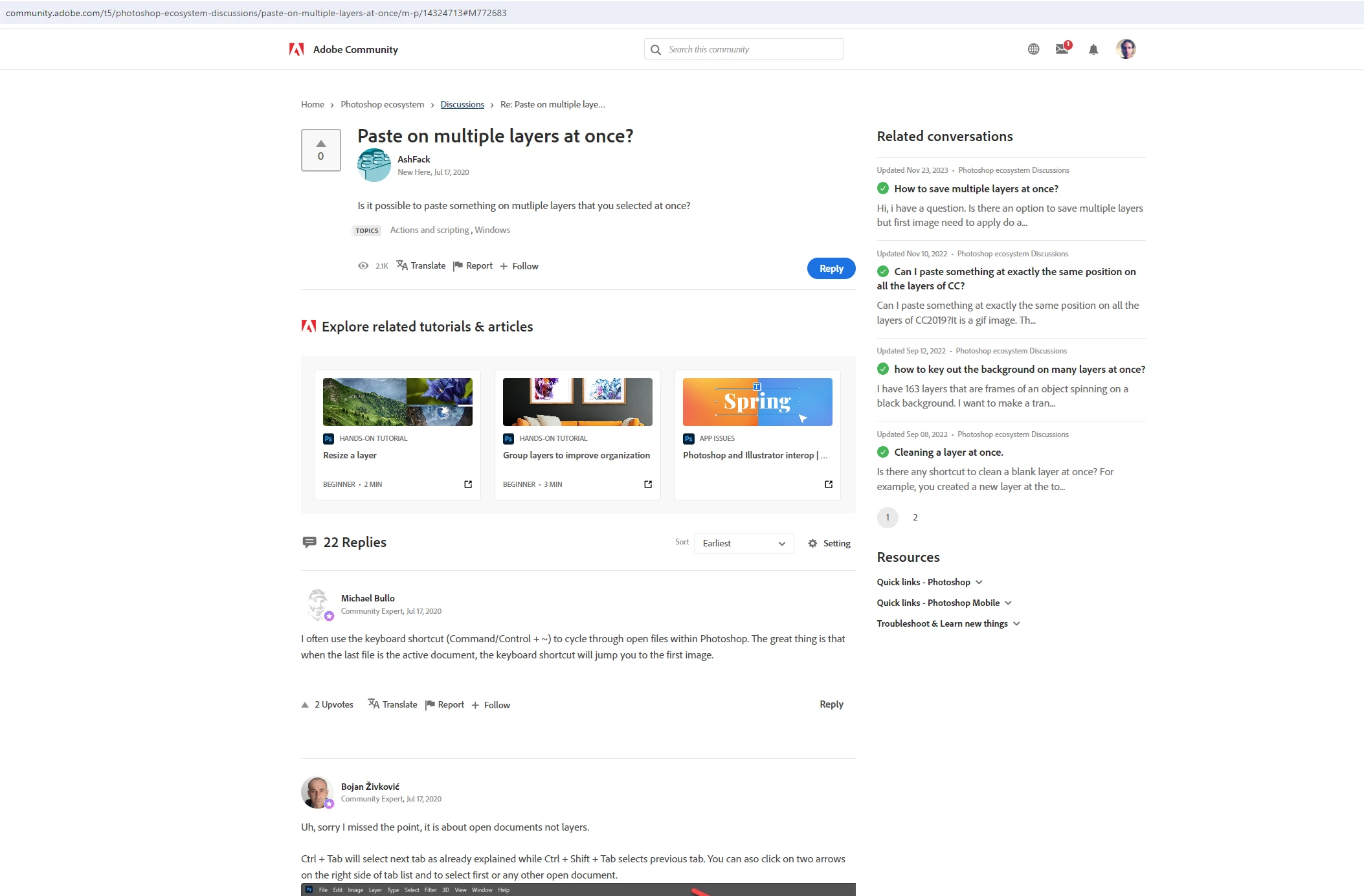Open external link icon on Group layers card
The height and width of the screenshot is (896, 1364).
[648, 484]
